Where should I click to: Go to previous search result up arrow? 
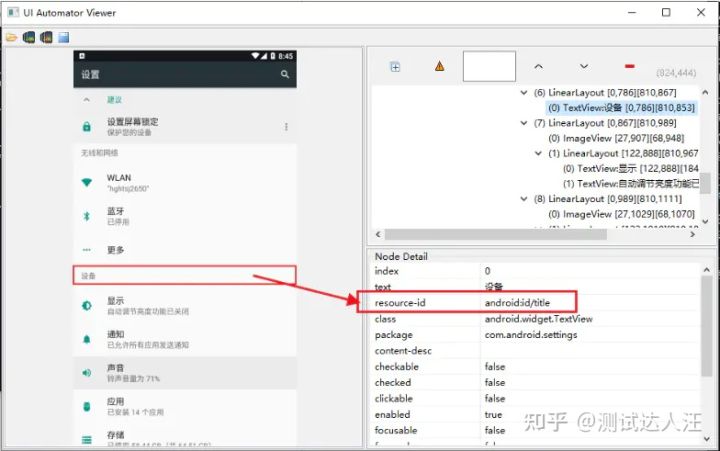[539, 67]
